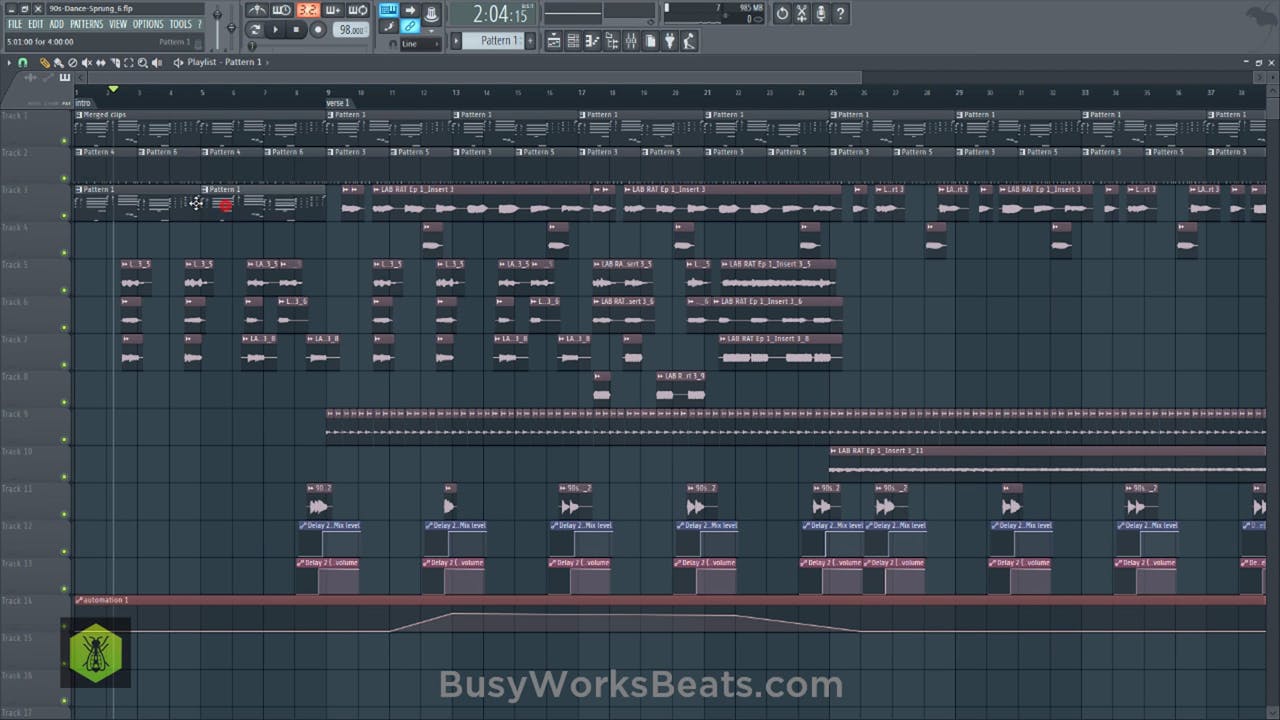This screenshot has height=720, width=1280.
Task: Toggle the snap magnet in the playlist
Action: click(23, 62)
